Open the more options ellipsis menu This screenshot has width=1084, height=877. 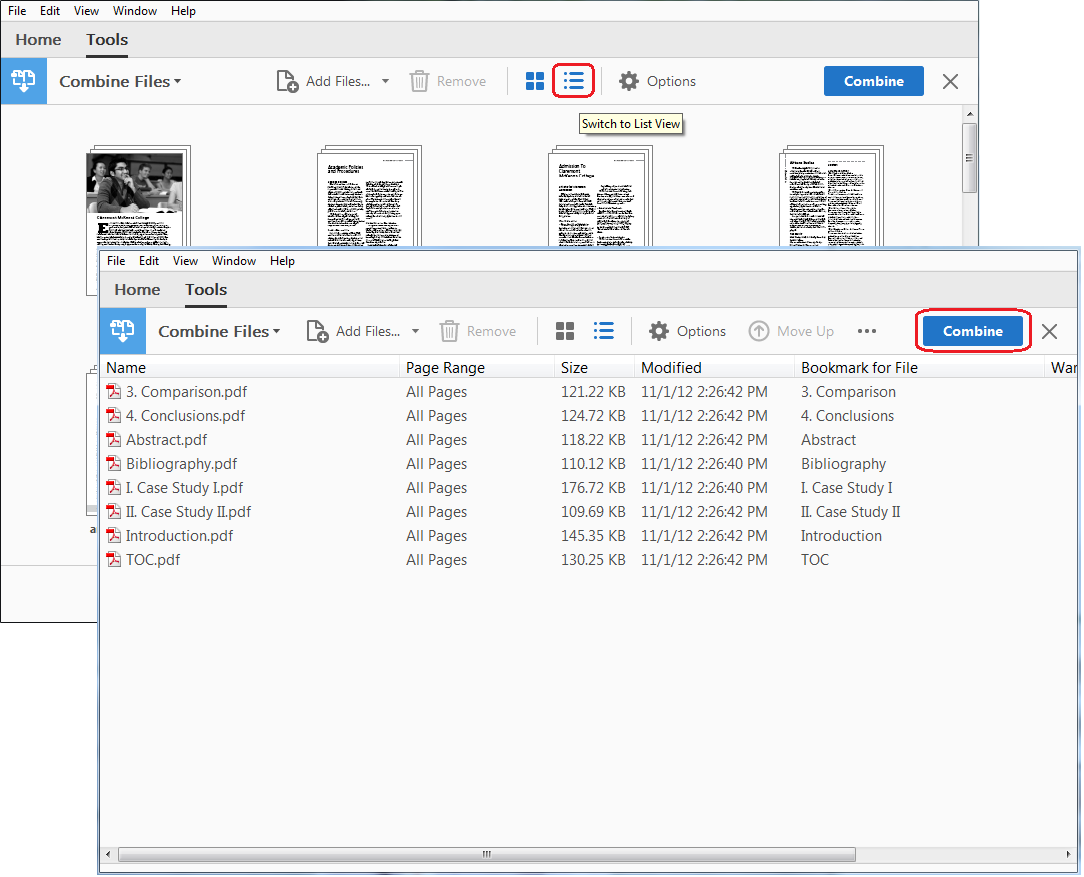(867, 331)
